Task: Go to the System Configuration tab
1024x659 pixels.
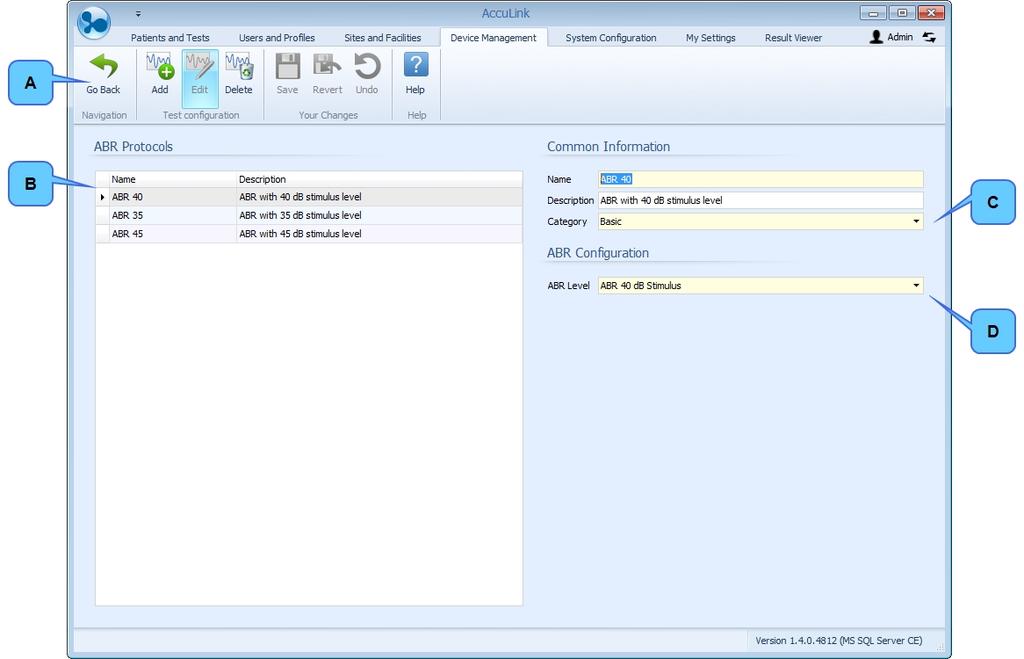Action: click(611, 38)
